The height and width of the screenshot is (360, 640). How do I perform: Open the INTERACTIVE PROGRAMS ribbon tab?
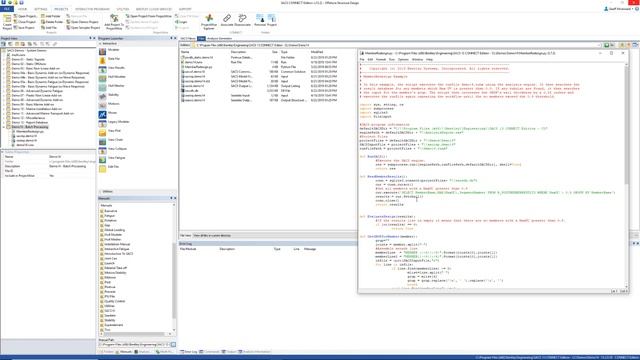pyautogui.click(x=92, y=9)
